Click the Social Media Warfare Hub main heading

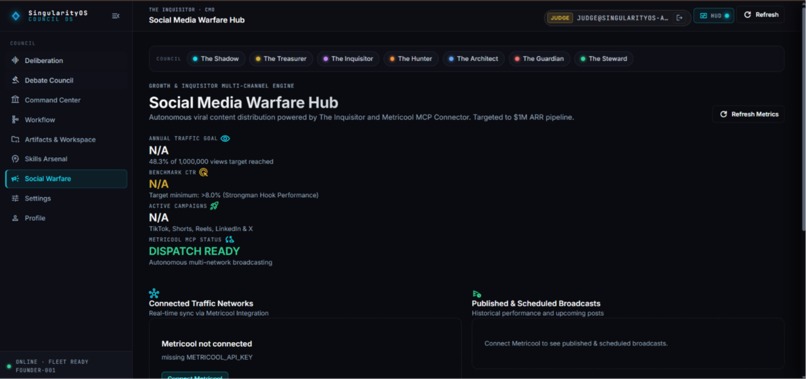[x=244, y=102]
